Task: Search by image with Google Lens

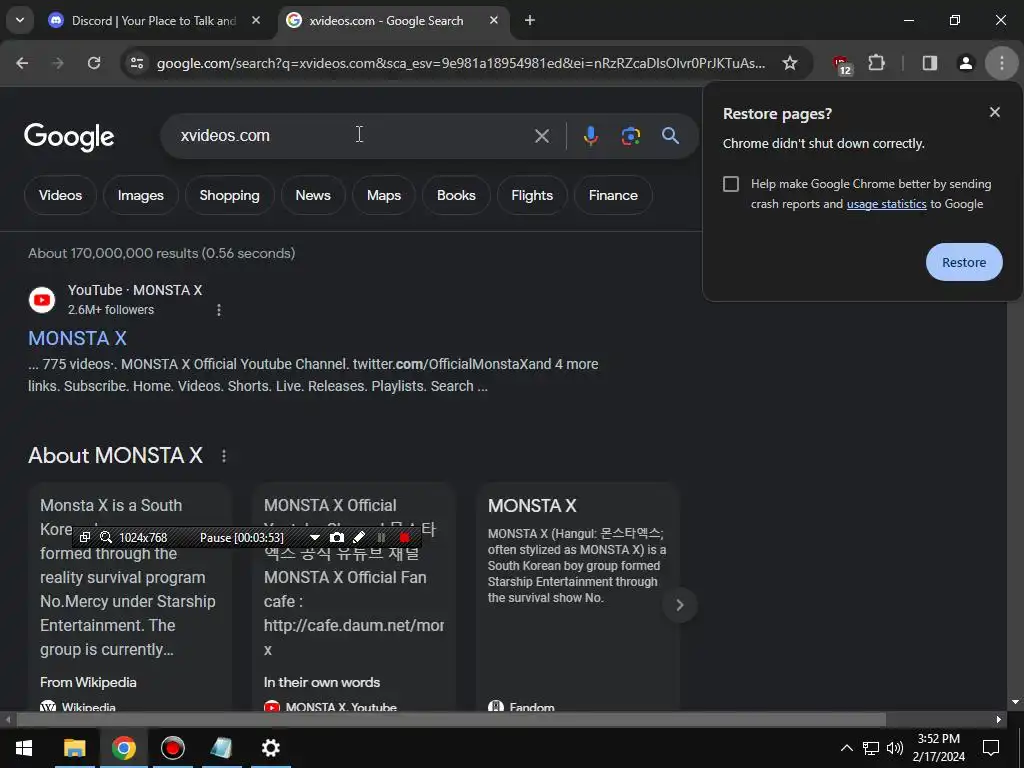Action: [630, 136]
